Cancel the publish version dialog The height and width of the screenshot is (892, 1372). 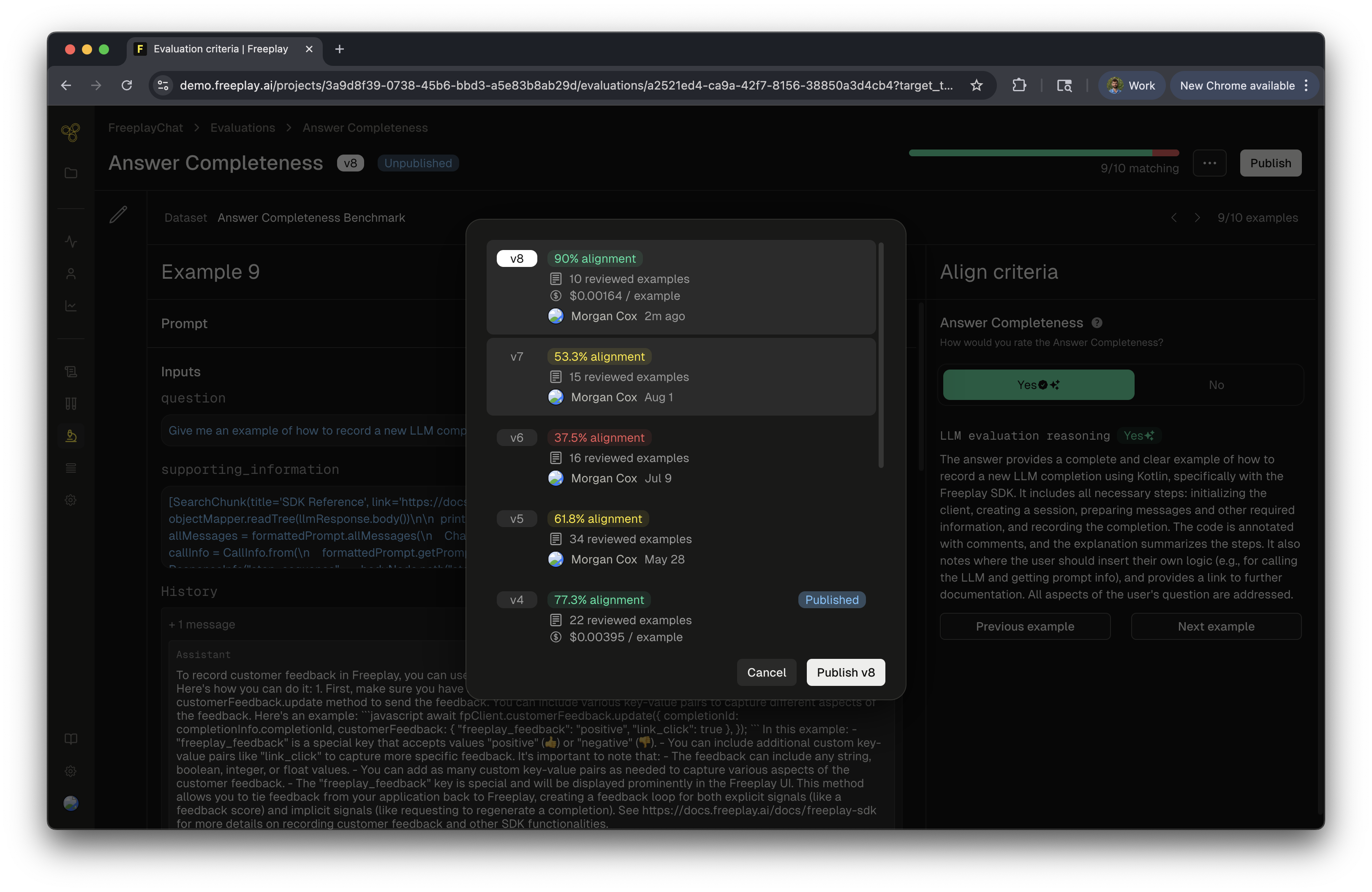[766, 672]
